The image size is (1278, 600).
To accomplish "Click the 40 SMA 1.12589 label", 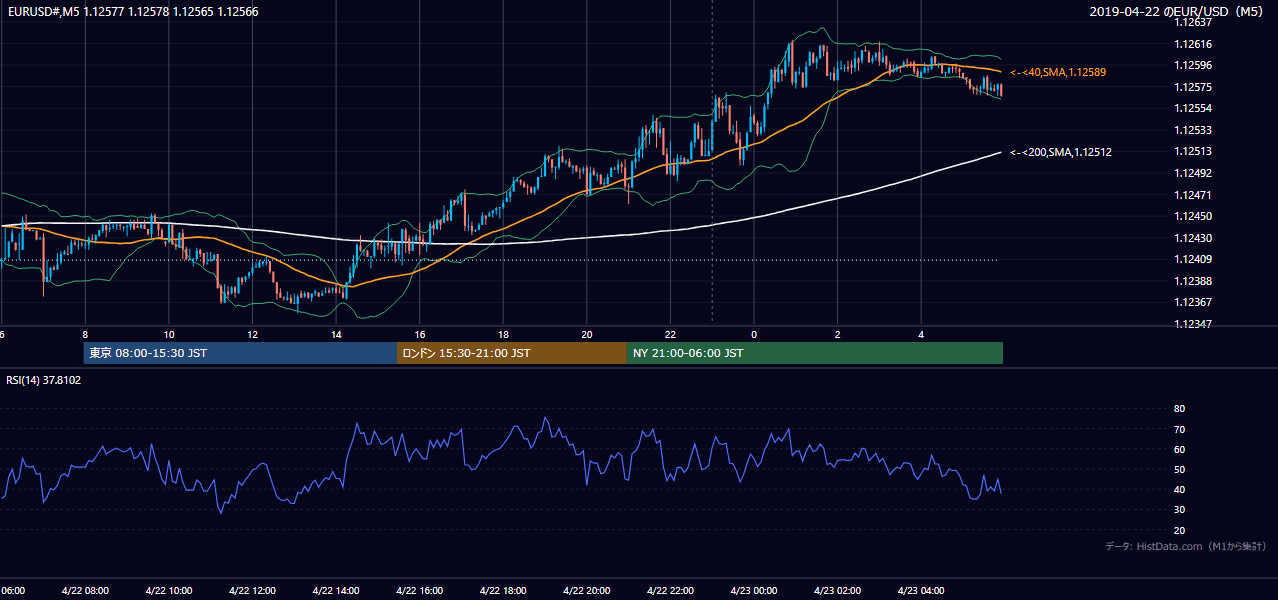I will pos(1057,72).
